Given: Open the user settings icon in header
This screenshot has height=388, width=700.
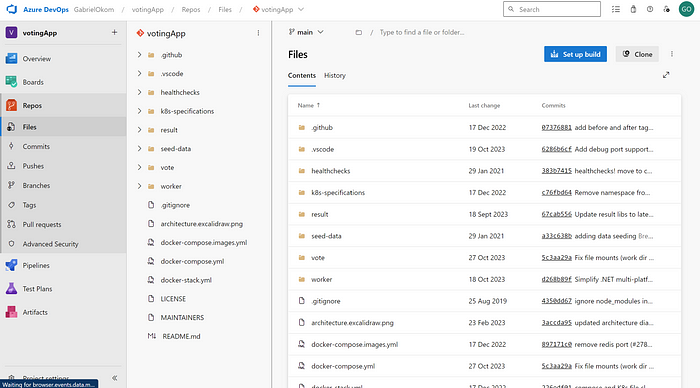Looking at the screenshot, I should tap(667, 9).
